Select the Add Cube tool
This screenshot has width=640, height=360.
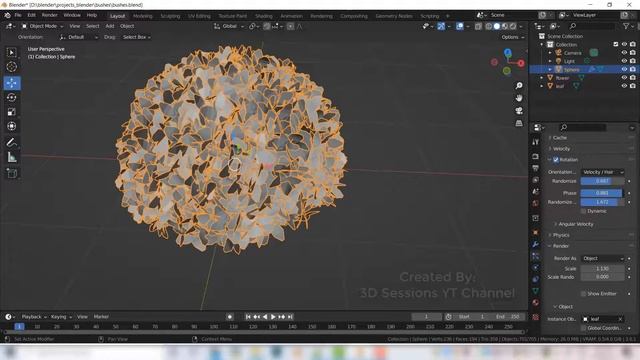pyautogui.click(x=11, y=173)
